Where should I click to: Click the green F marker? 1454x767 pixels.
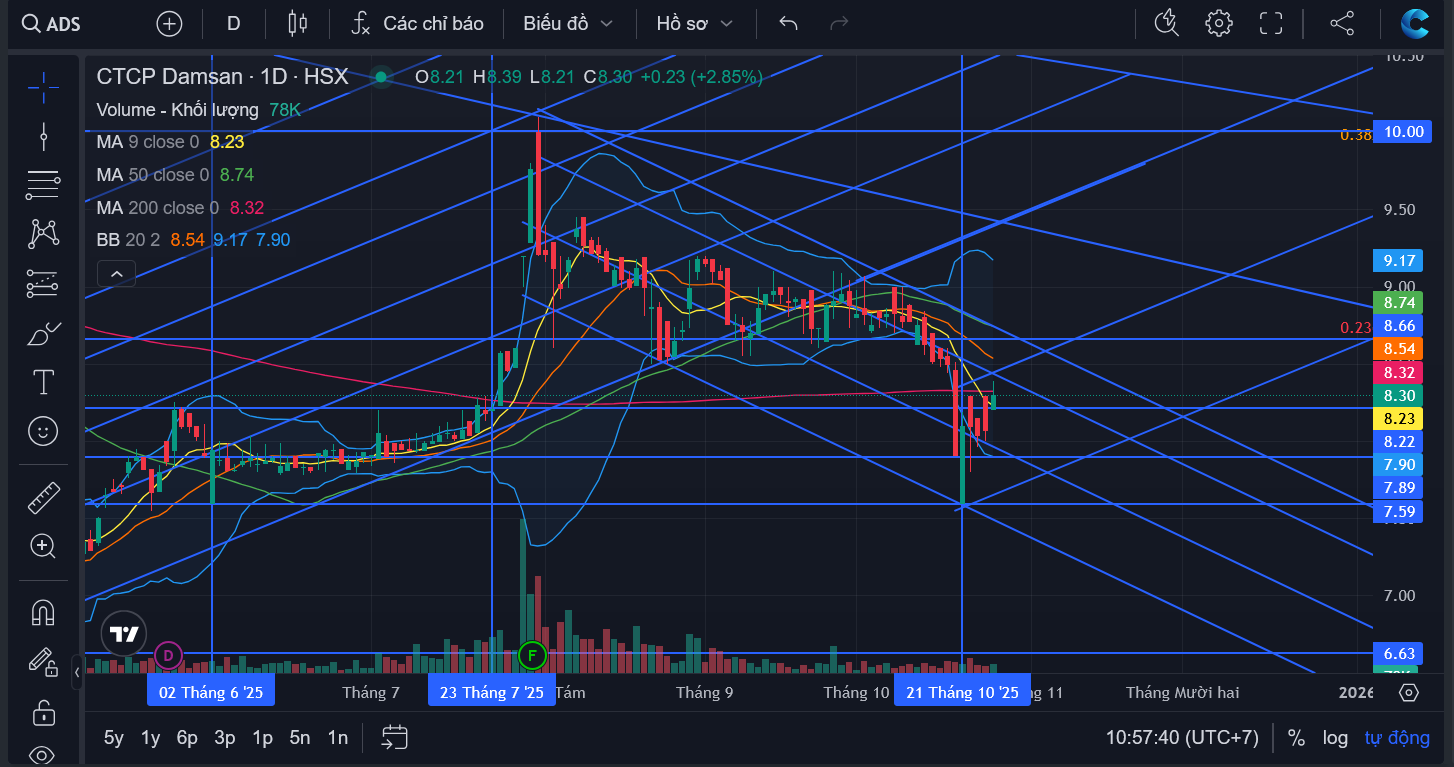point(532,656)
